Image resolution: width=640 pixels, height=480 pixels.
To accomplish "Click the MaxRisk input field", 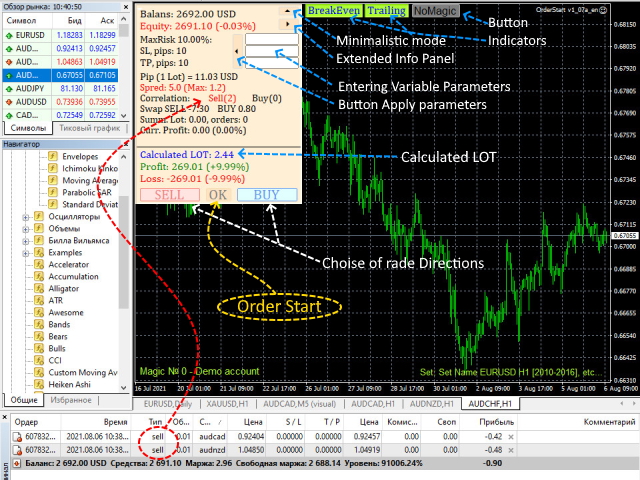I will click(x=271, y=40).
